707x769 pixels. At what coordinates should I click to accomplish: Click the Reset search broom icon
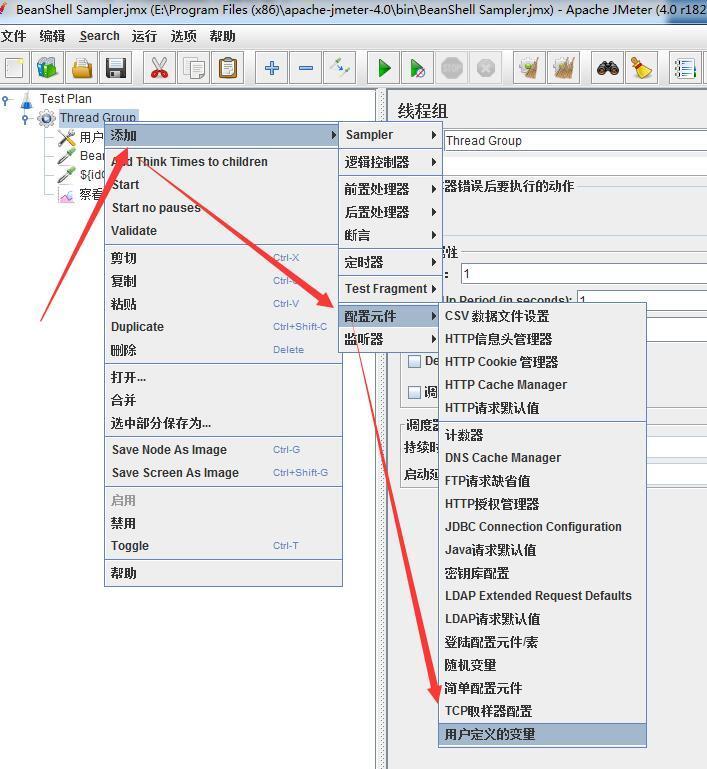(641, 68)
